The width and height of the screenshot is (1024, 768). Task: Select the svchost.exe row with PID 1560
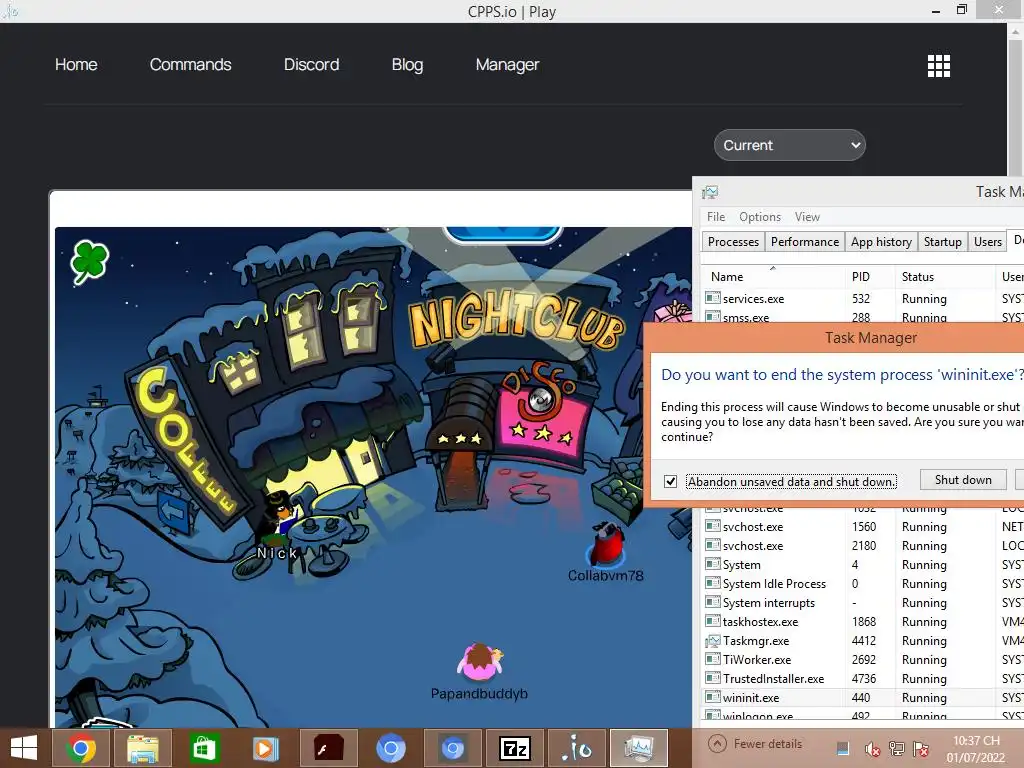tap(863, 526)
